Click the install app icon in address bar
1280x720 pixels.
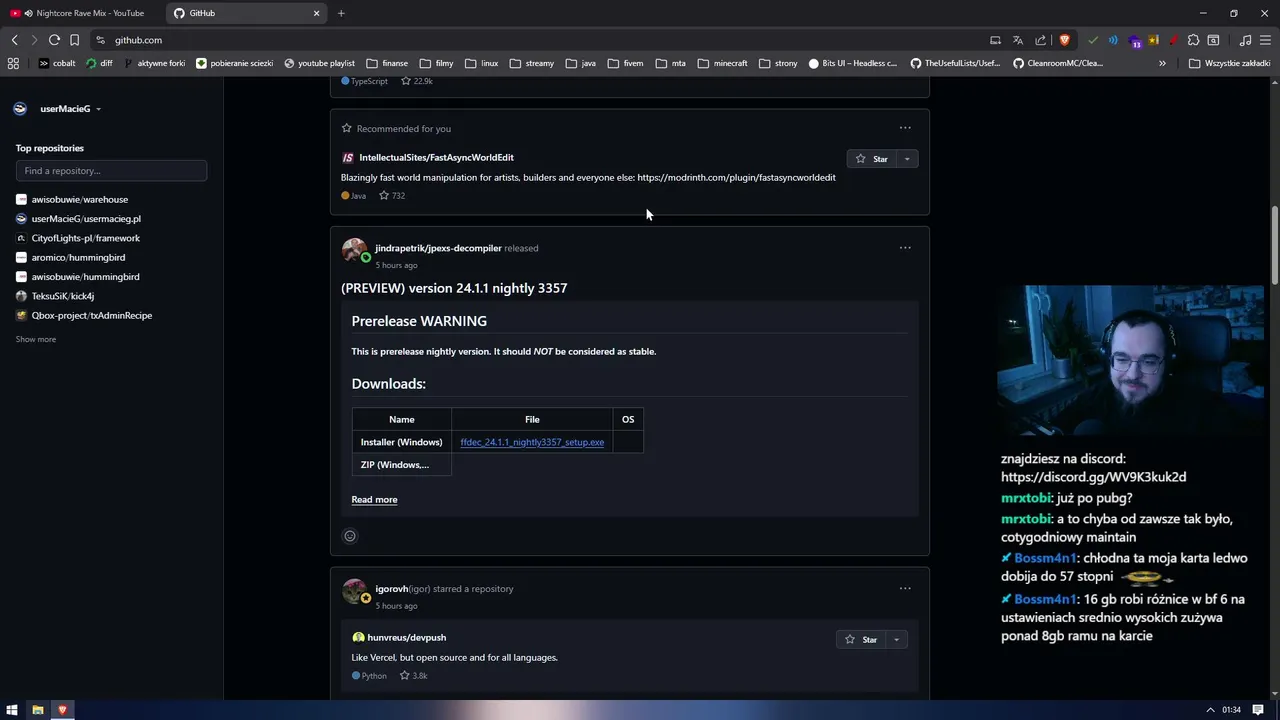tap(995, 40)
